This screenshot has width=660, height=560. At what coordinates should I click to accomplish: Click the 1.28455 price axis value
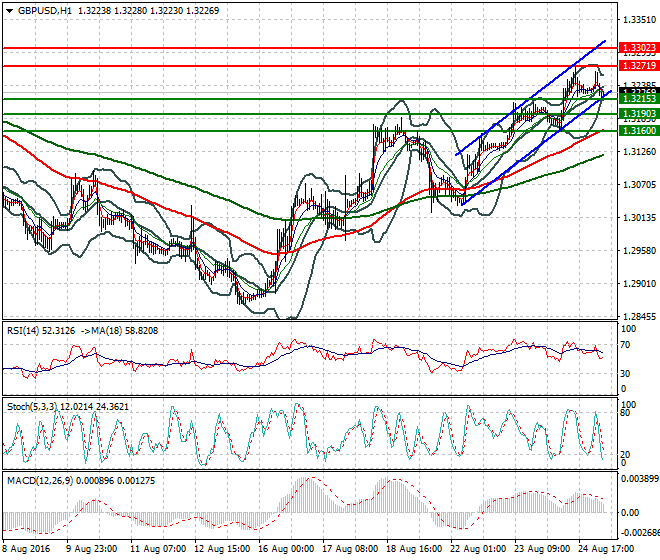639,317
